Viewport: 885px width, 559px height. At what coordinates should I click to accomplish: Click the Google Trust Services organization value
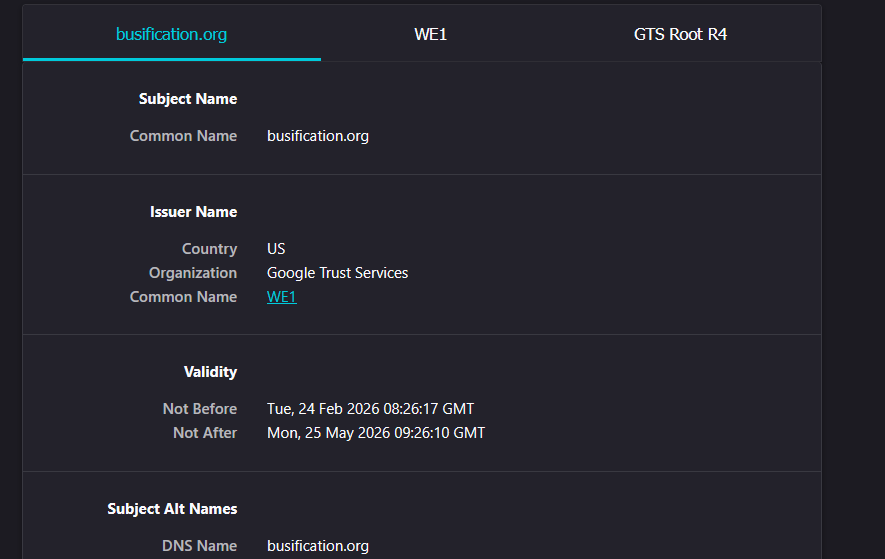338,273
